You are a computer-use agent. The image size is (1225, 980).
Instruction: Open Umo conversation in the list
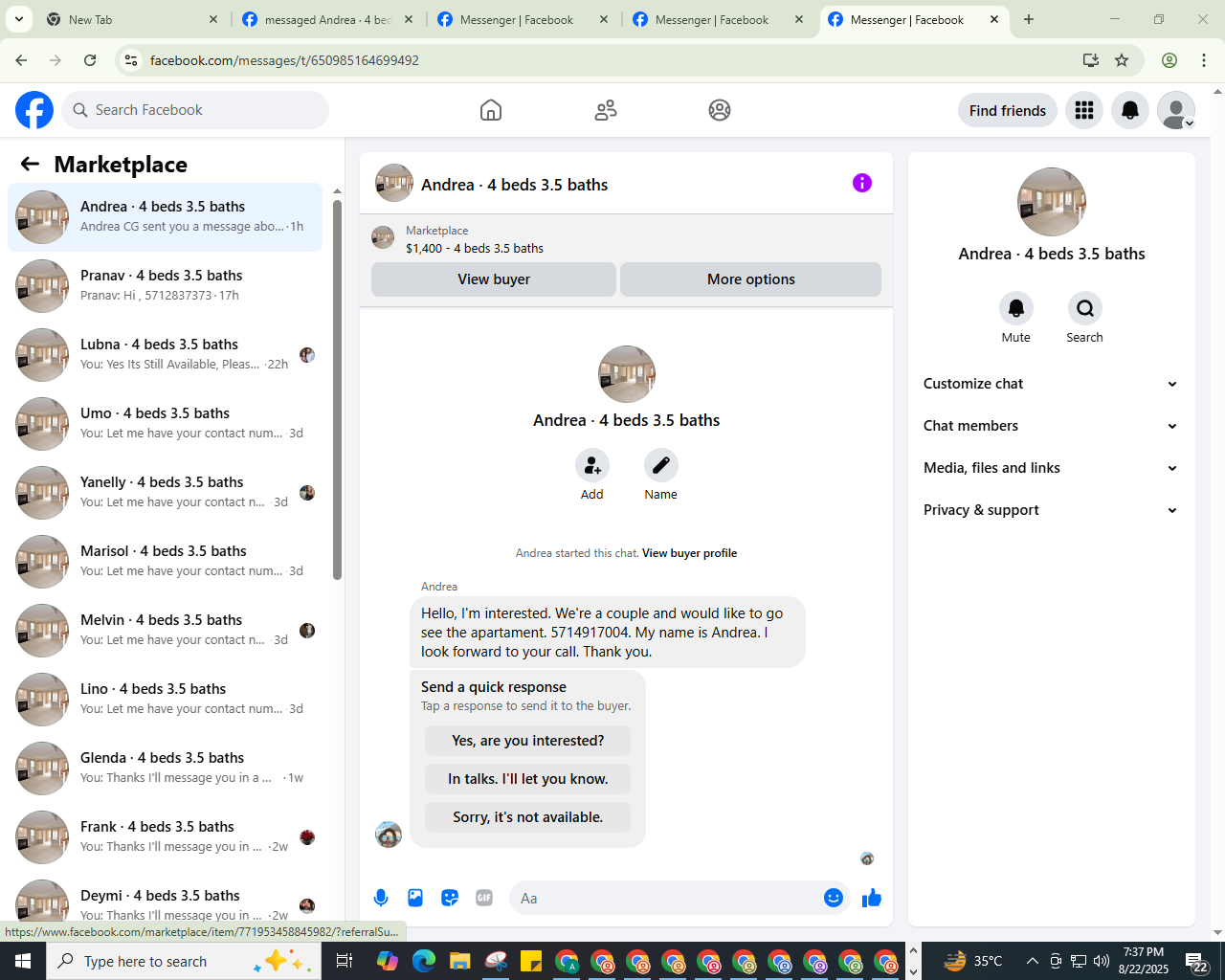coord(166,424)
